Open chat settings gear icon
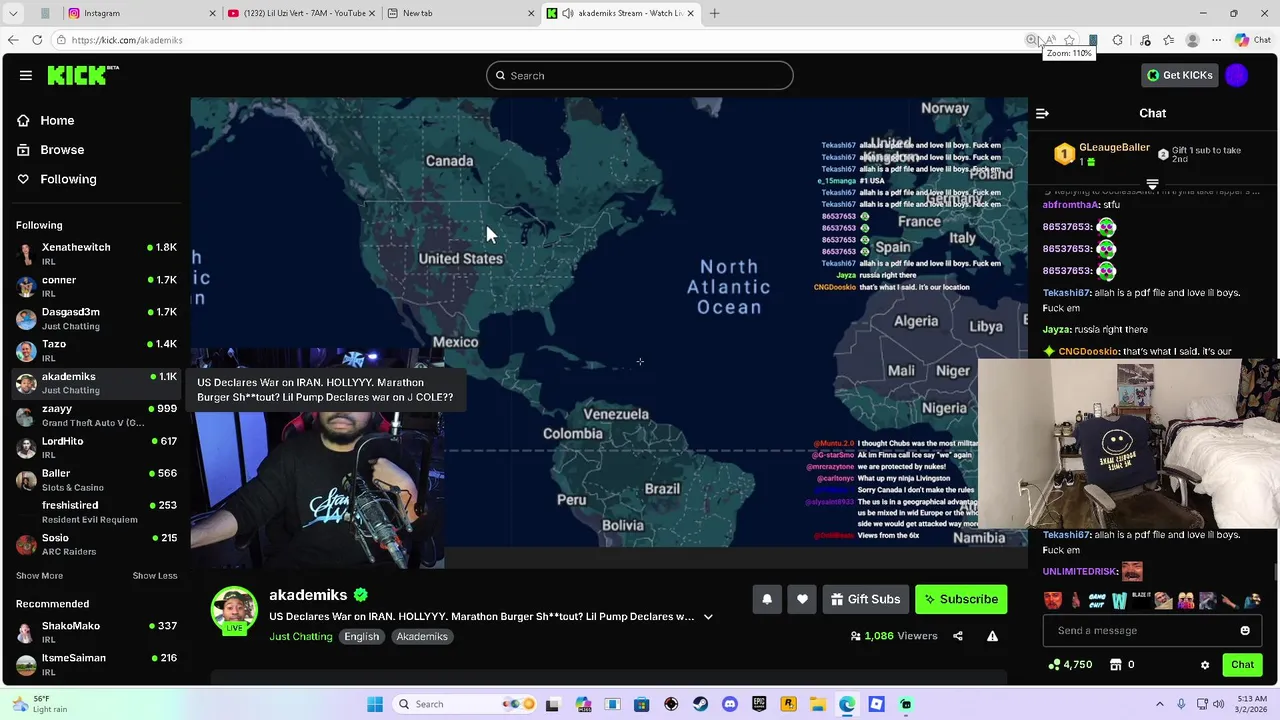The image size is (1280, 720). click(x=1205, y=665)
